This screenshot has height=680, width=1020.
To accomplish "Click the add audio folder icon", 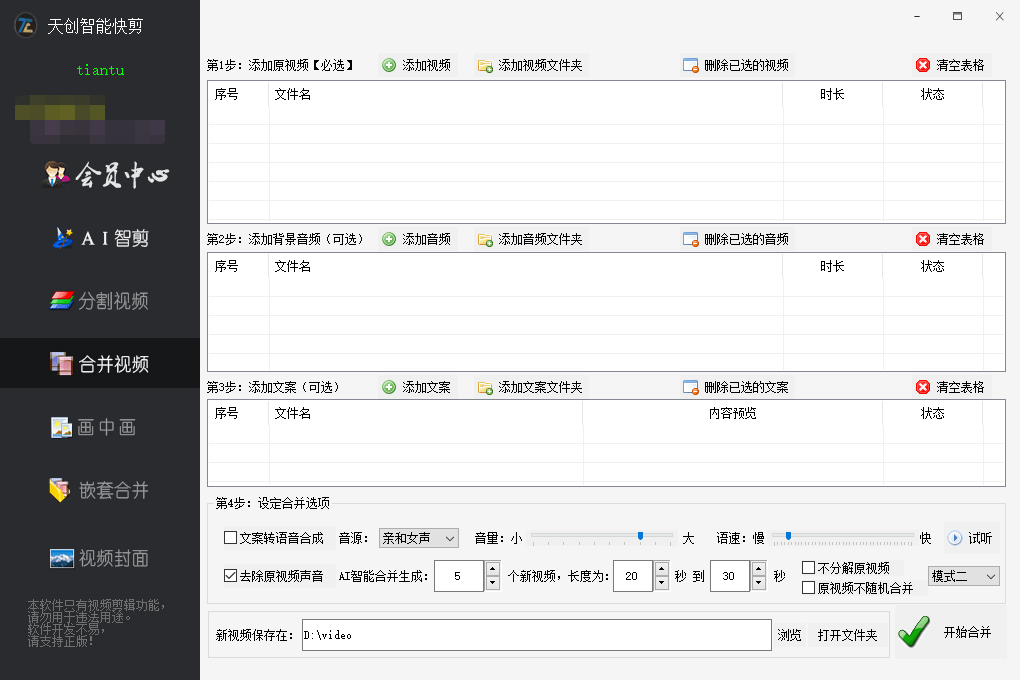I will tap(485, 240).
